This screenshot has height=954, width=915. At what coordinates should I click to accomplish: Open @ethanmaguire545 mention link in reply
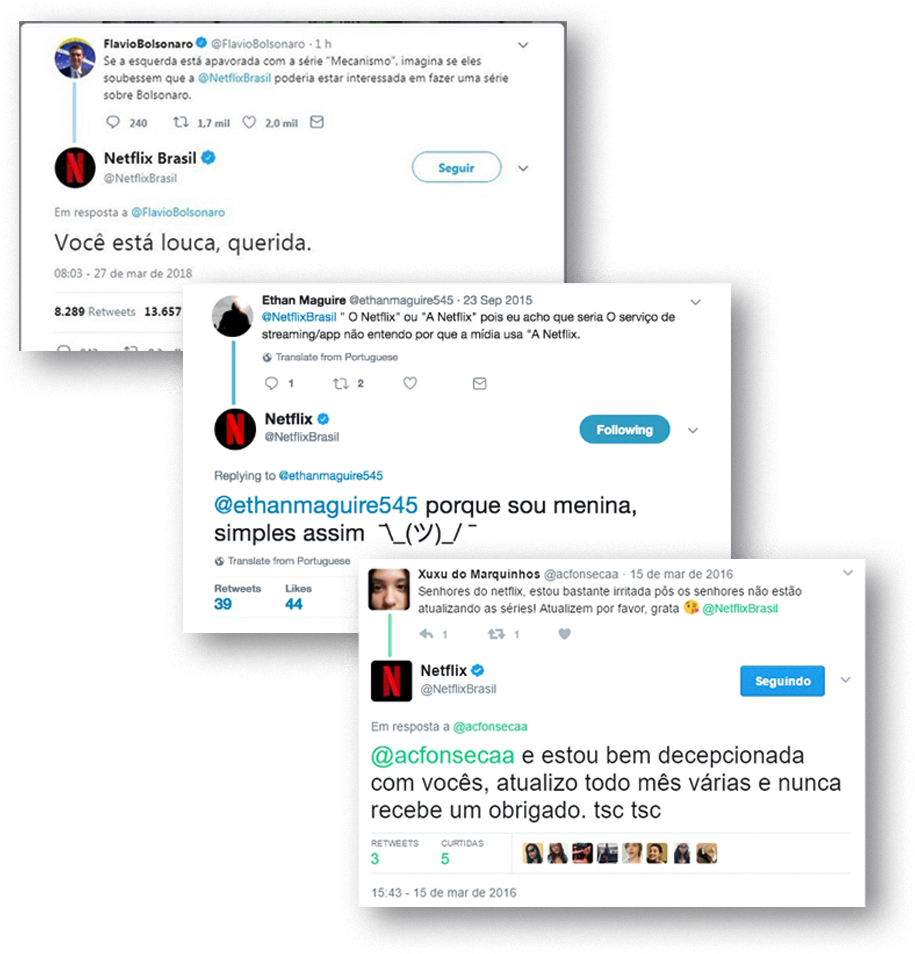click(316, 506)
